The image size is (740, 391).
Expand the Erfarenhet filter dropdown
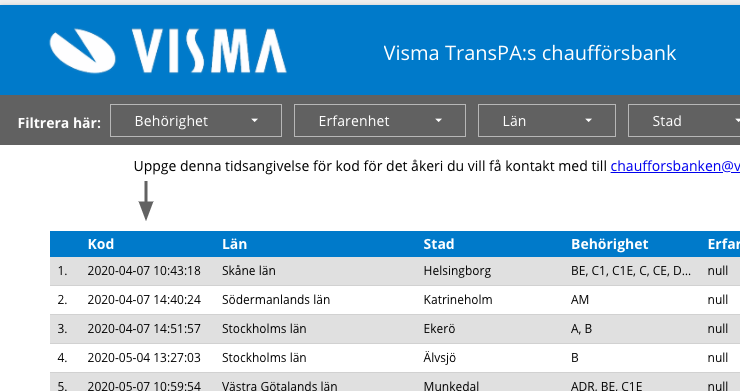[380, 120]
